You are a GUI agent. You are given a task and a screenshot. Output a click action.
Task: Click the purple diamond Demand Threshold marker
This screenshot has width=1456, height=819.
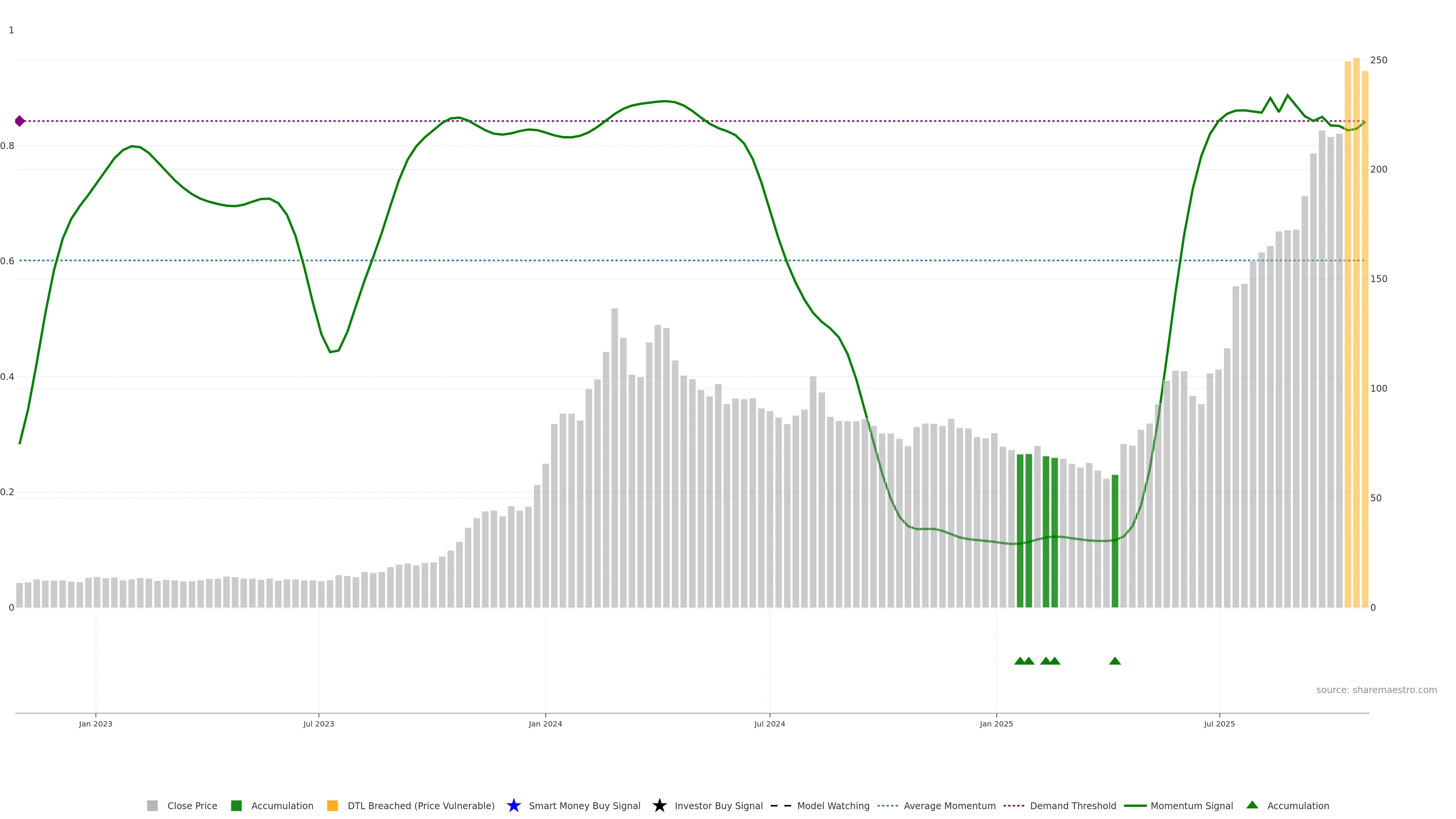pyautogui.click(x=20, y=121)
